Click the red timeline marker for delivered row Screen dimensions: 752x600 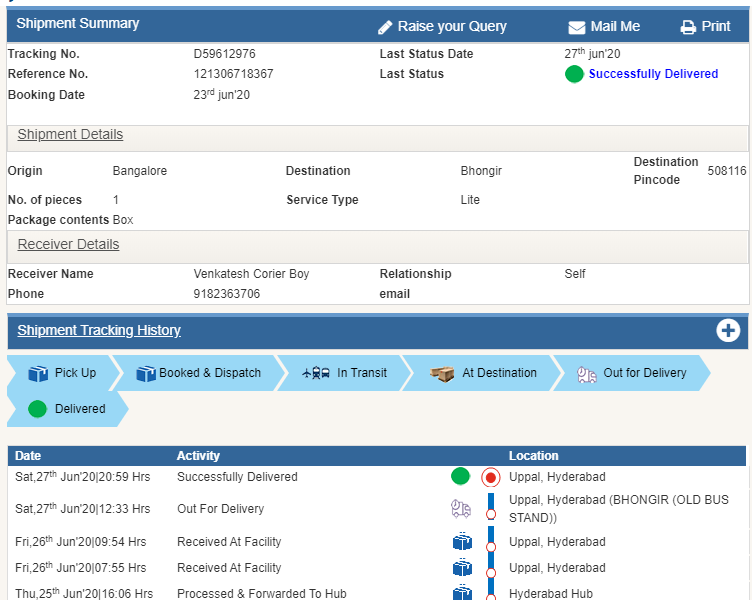coord(490,477)
